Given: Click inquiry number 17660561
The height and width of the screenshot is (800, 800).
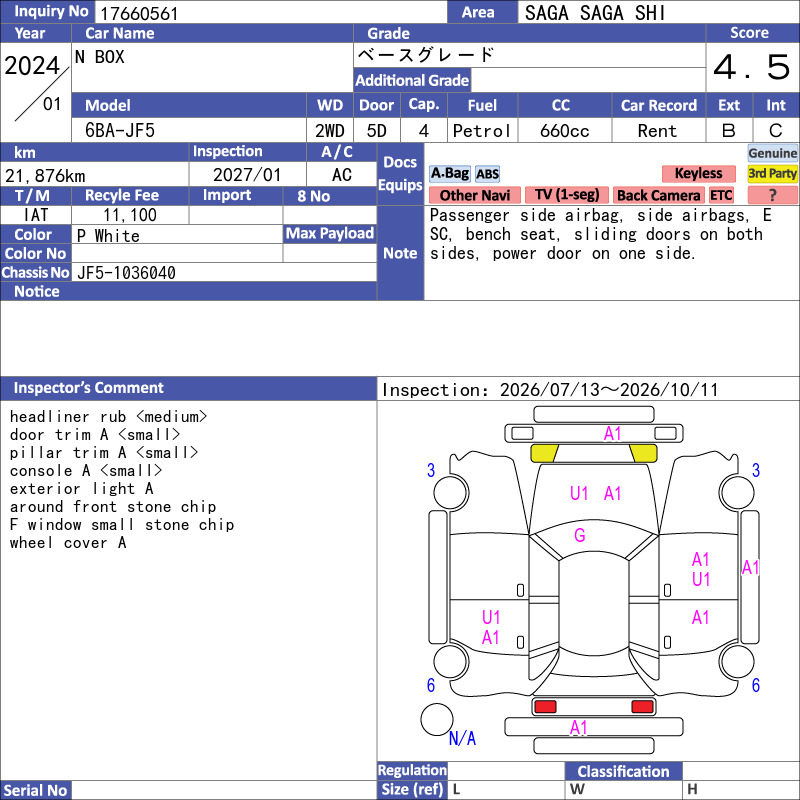Looking at the screenshot, I should tap(139, 13).
